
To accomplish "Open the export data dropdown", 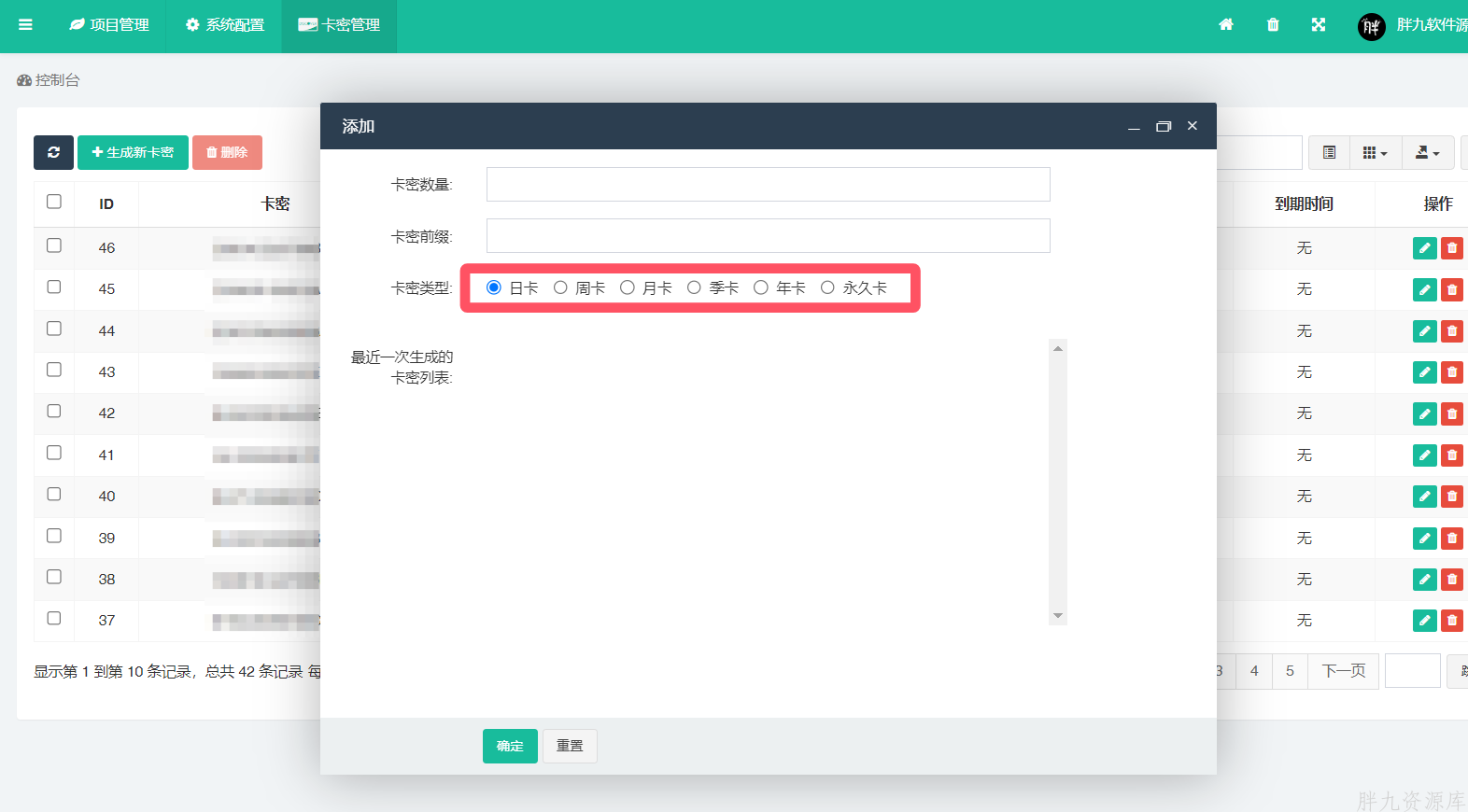I will tap(1428, 152).
